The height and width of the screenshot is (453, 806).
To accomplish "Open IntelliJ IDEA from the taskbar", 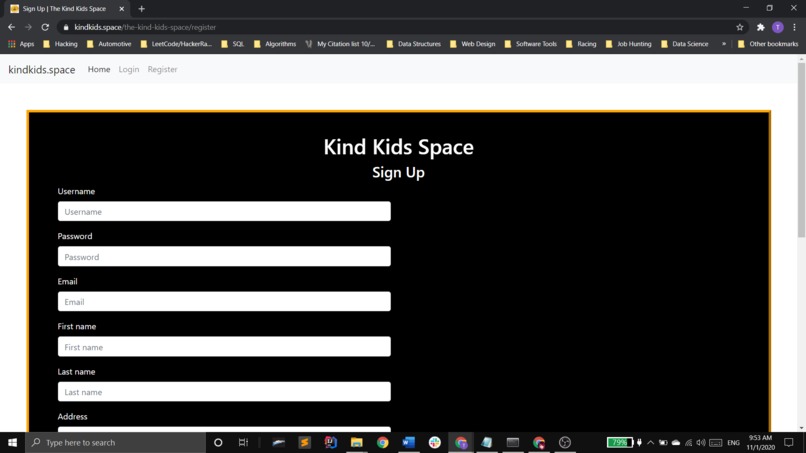I will 331,442.
